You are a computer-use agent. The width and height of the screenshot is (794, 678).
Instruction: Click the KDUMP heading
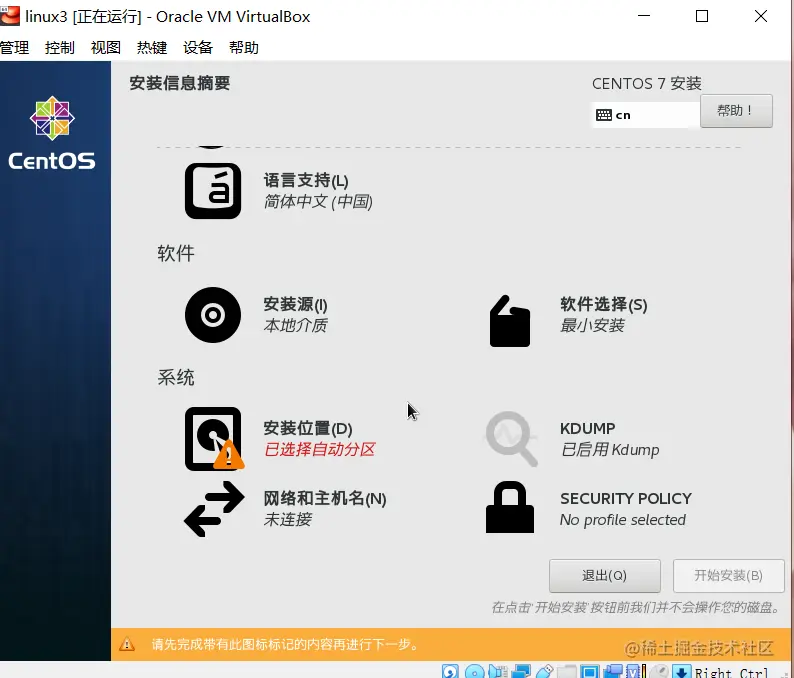587,428
